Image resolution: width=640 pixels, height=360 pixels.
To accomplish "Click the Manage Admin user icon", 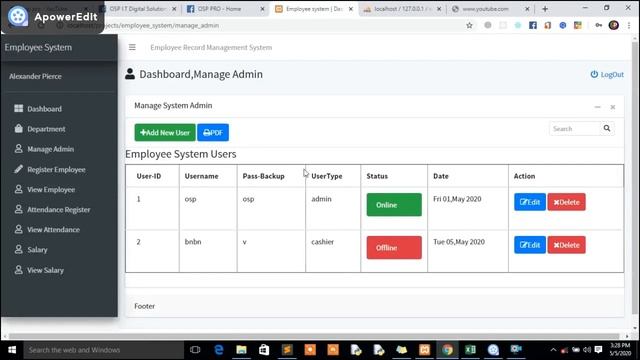I will click(18, 149).
